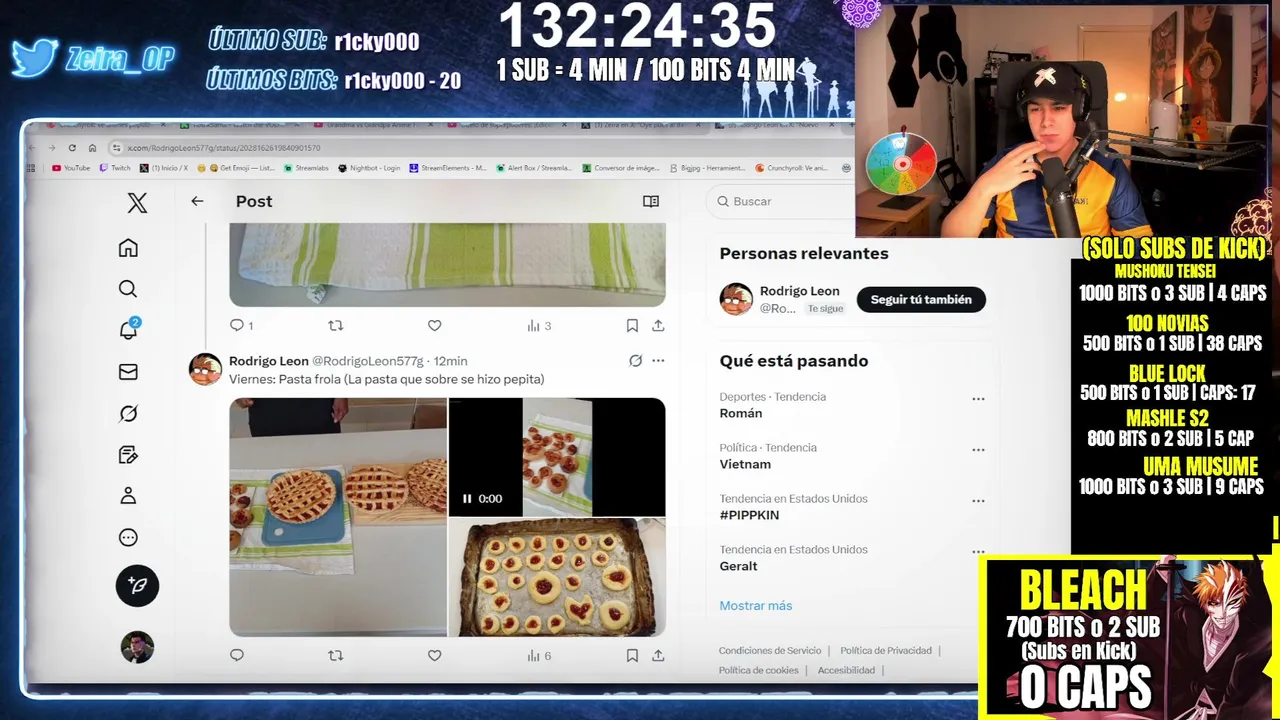
Task: Pause the video at 0:00
Action: click(x=467, y=498)
